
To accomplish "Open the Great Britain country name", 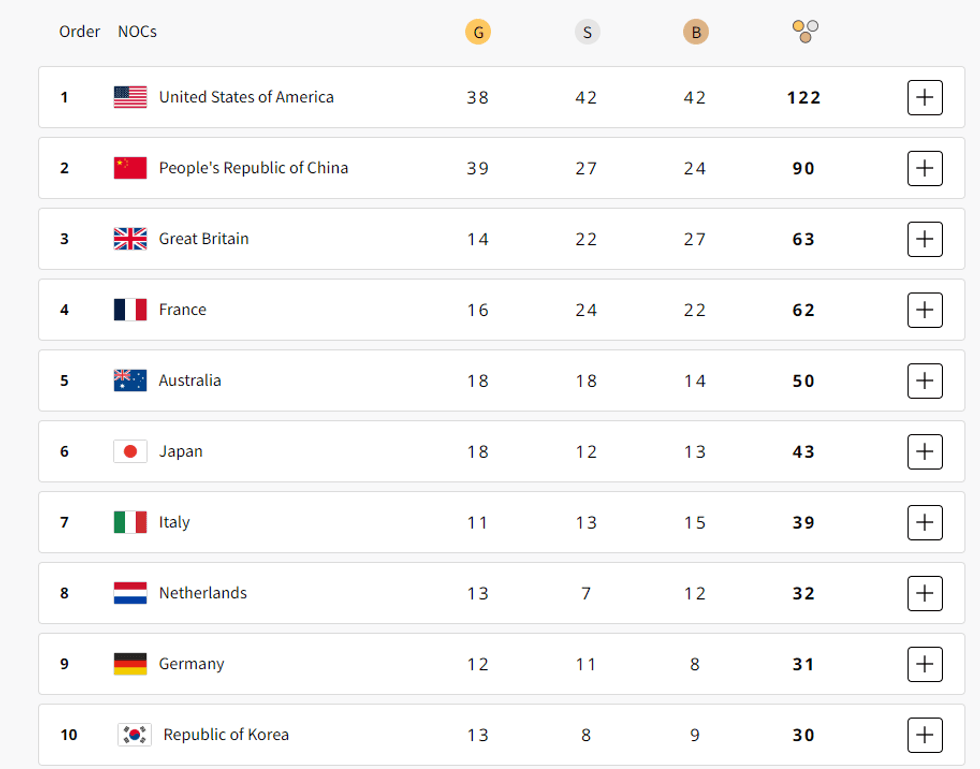I will pos(204,239).
